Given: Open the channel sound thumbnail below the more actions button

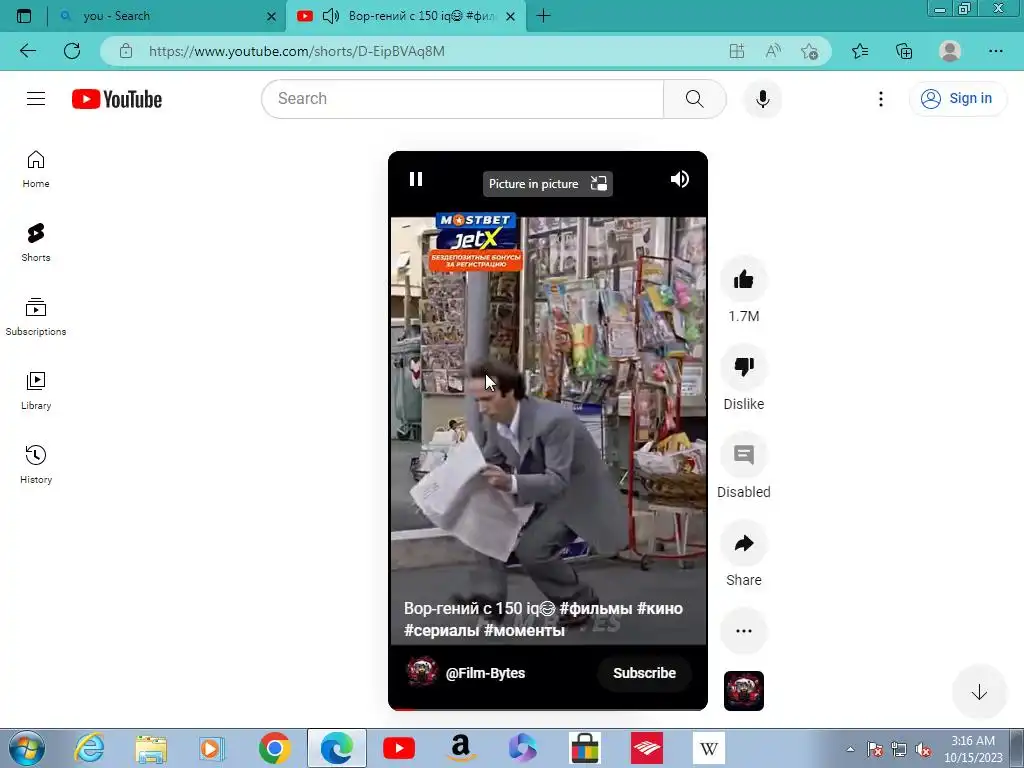Looking at the screenshot, I should (744, 691).
